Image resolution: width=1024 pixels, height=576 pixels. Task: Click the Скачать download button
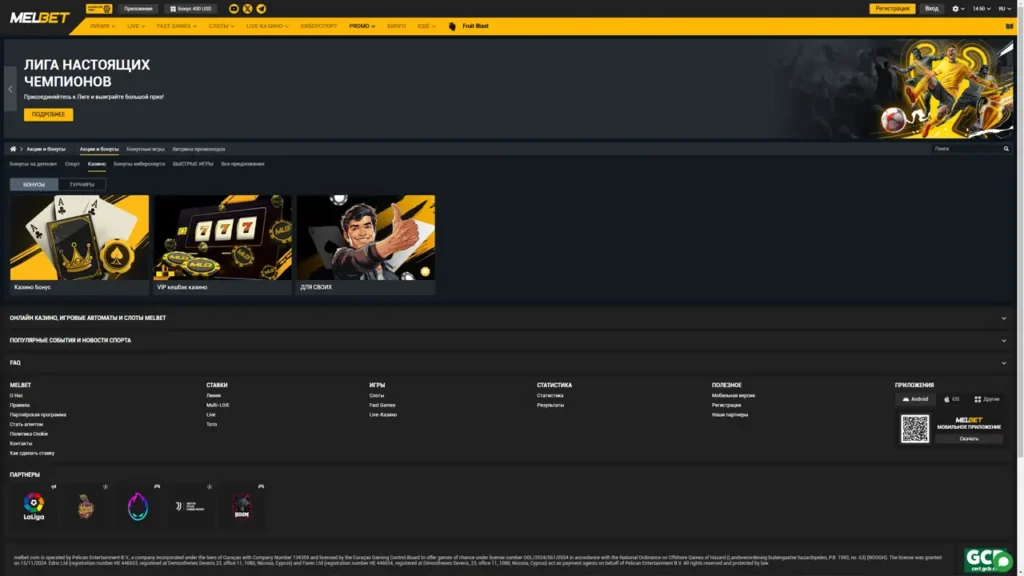pyautogui.click(x=969, y=439)
